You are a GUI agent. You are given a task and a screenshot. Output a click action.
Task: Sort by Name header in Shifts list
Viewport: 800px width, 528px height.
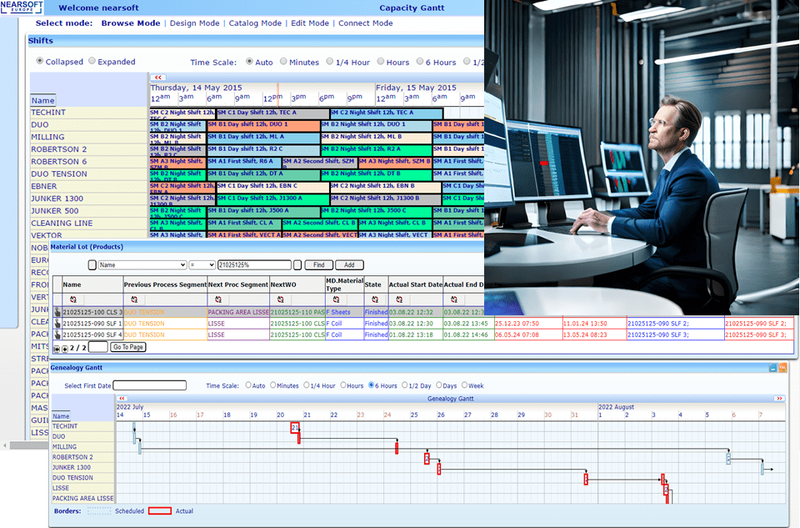43,100
